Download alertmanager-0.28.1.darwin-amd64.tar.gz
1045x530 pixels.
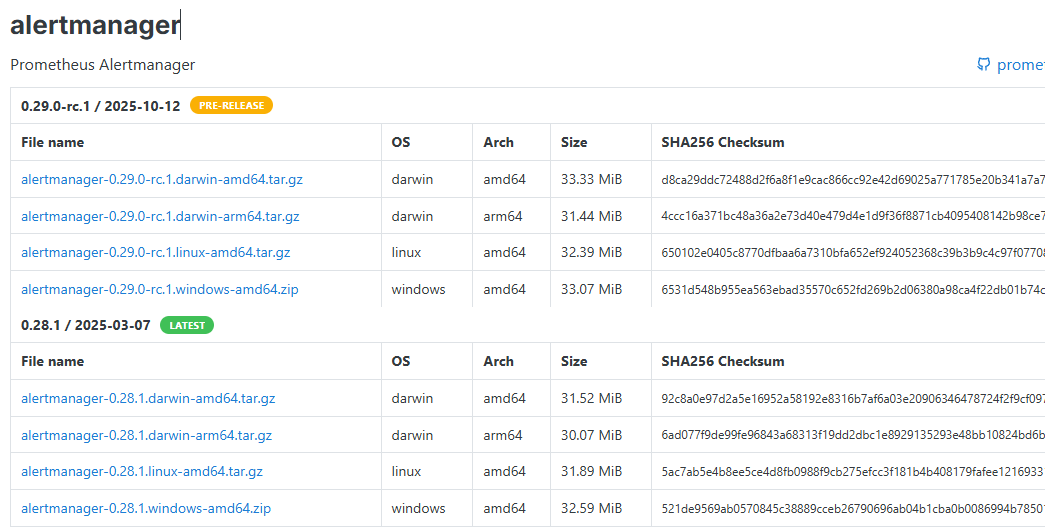pyautogui.click(x=148, y=399)
